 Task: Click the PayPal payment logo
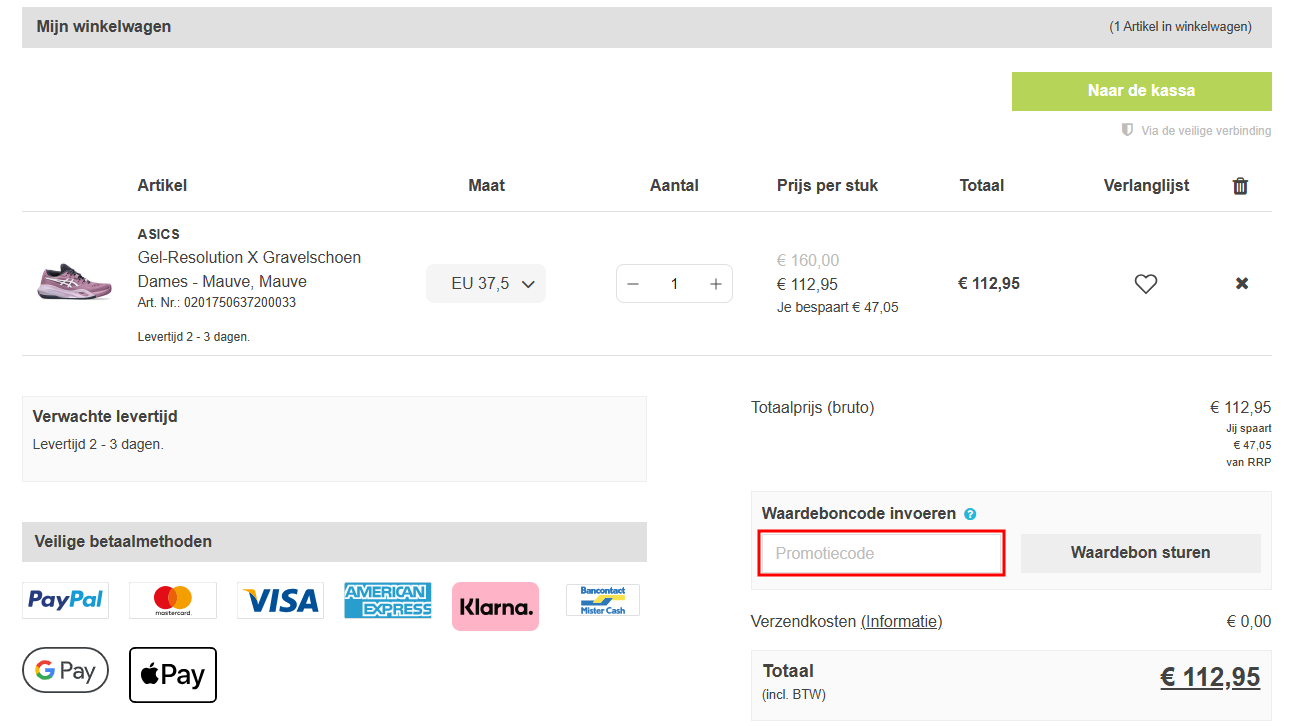(66, 600)
